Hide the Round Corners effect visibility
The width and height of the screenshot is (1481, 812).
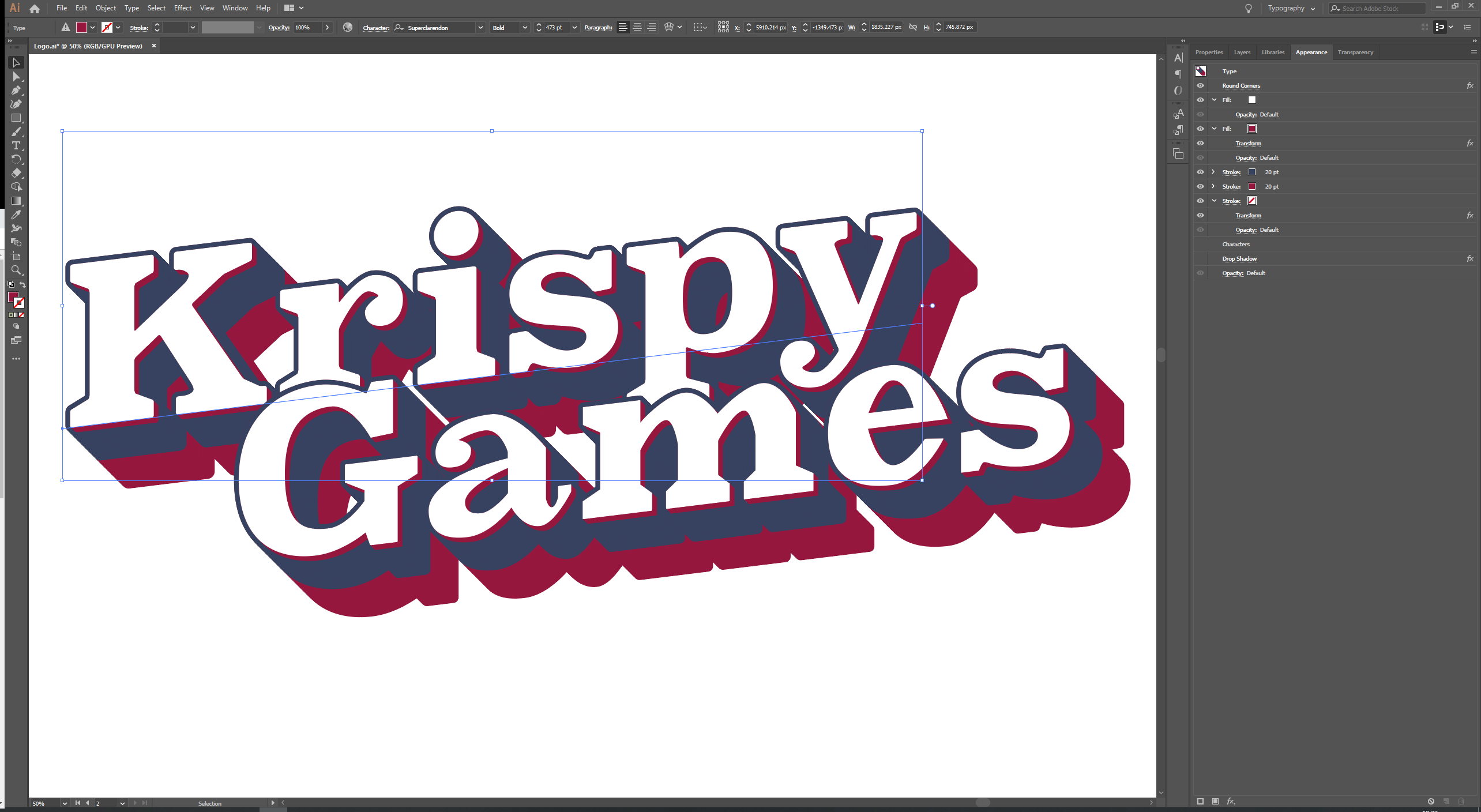(1200, 85)
